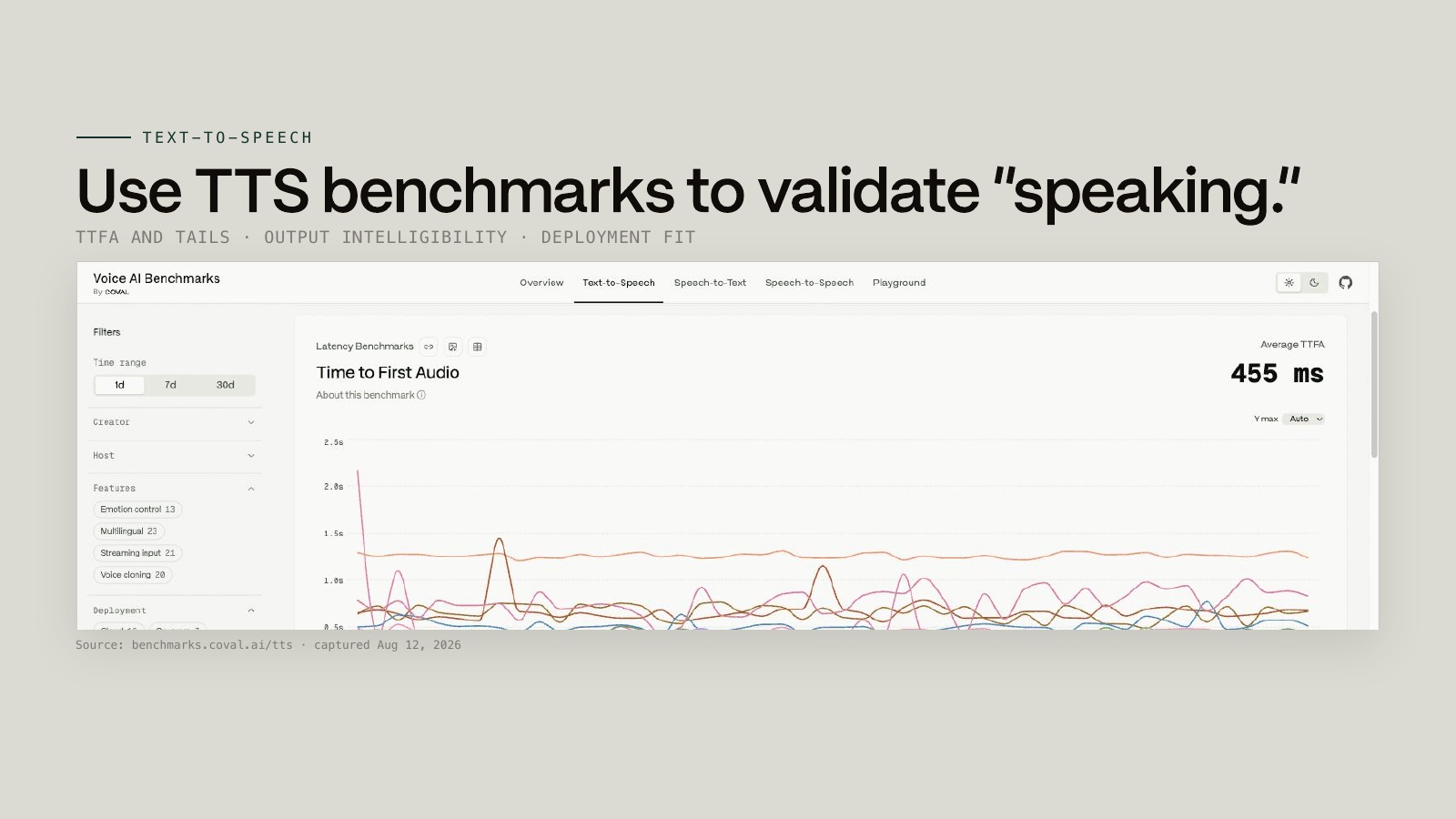Switch to dark theme moon icon
Screen dimensions: 1456x819
coord(1314,283)
